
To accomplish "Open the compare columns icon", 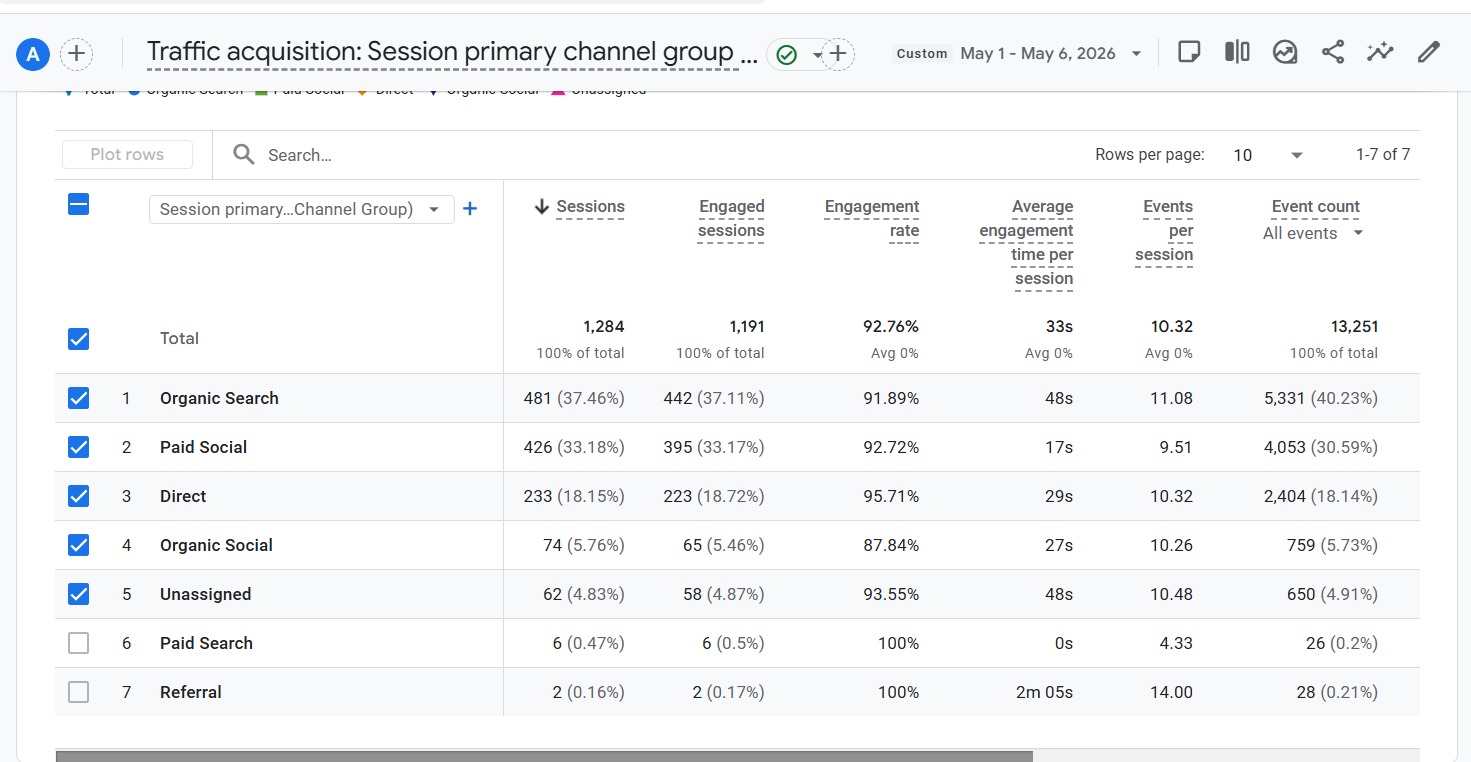I will pos(1237,52).
